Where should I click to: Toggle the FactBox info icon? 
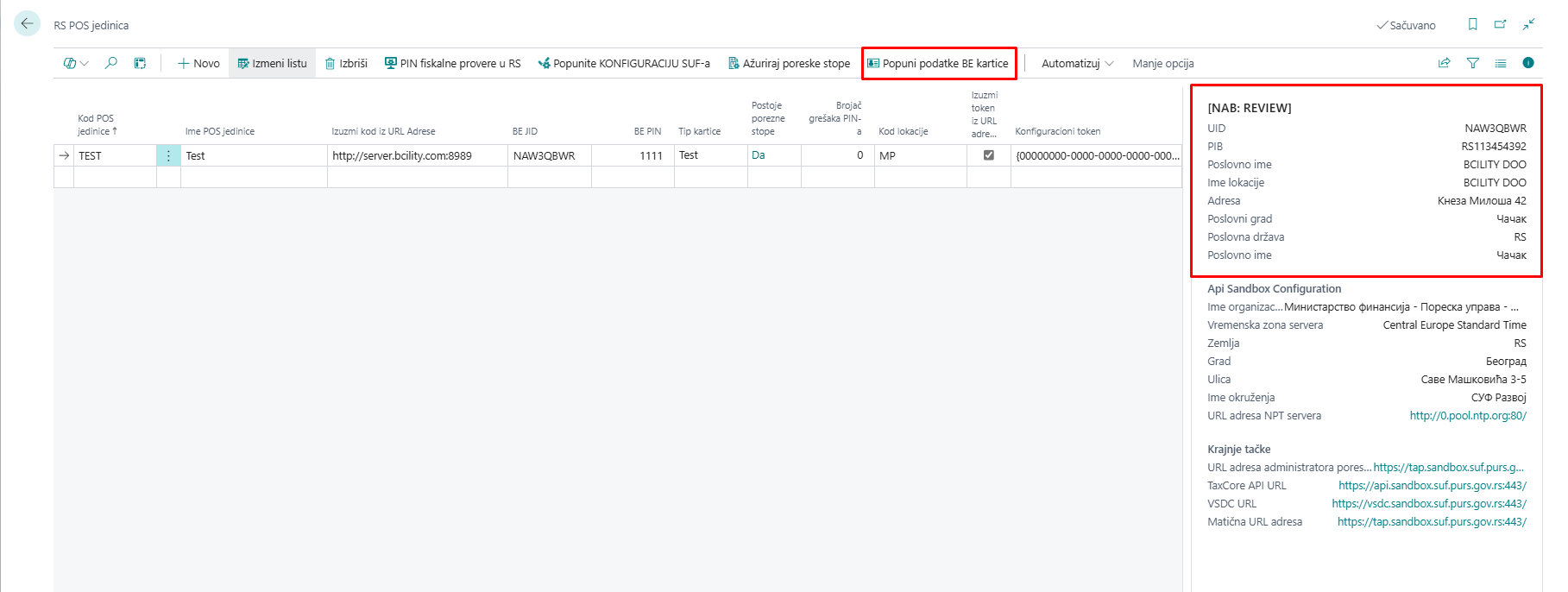pyautogui.click(x=1527, y=63)
